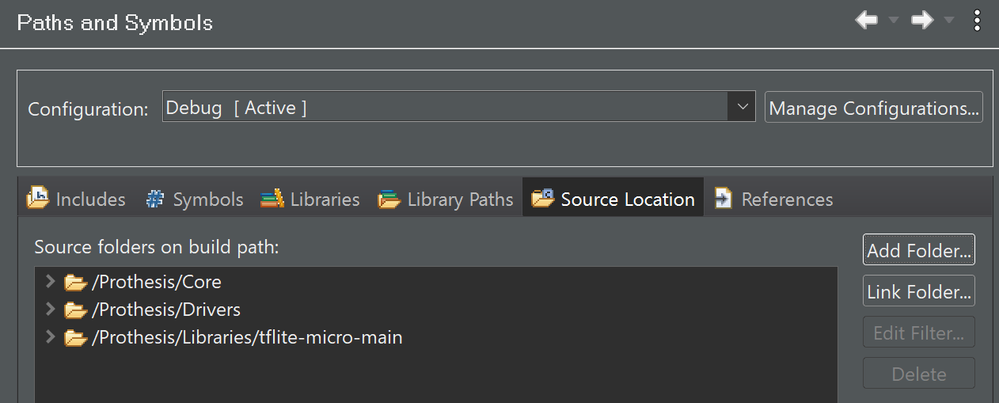Select the Source Location tab
The height and width of the screenshot is (403, 999).
613,199
